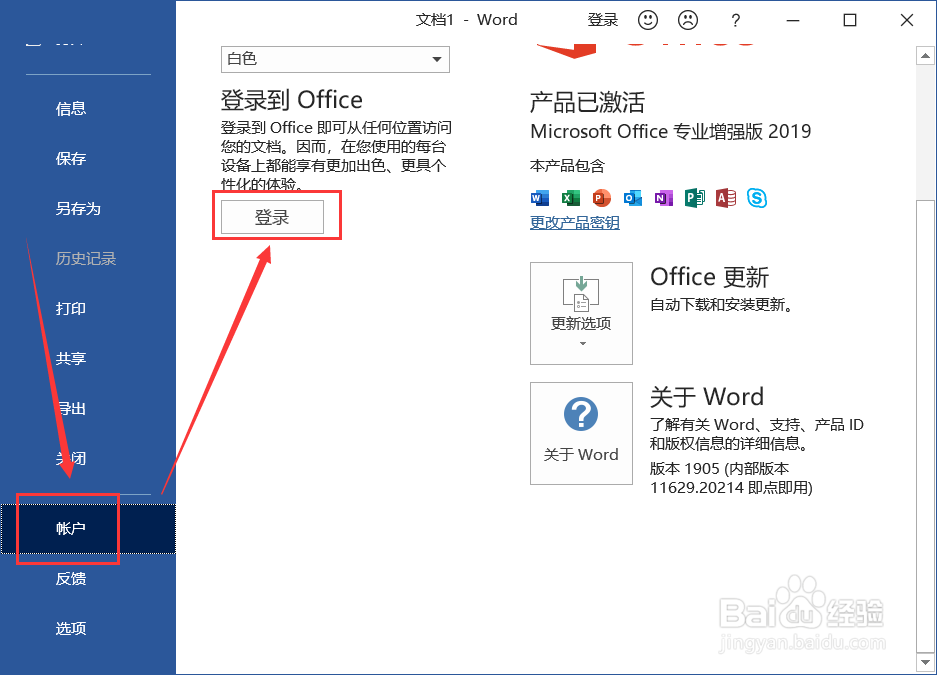Click the OneNote app icon
The image size is (937, 675).
664,198
